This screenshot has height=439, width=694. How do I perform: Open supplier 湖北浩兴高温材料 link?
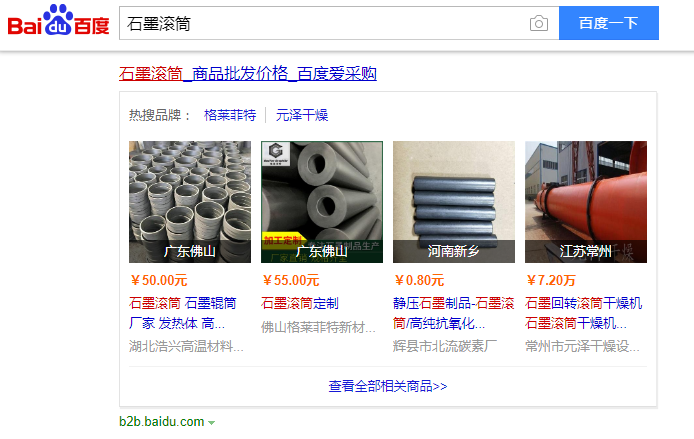(186, 347)
